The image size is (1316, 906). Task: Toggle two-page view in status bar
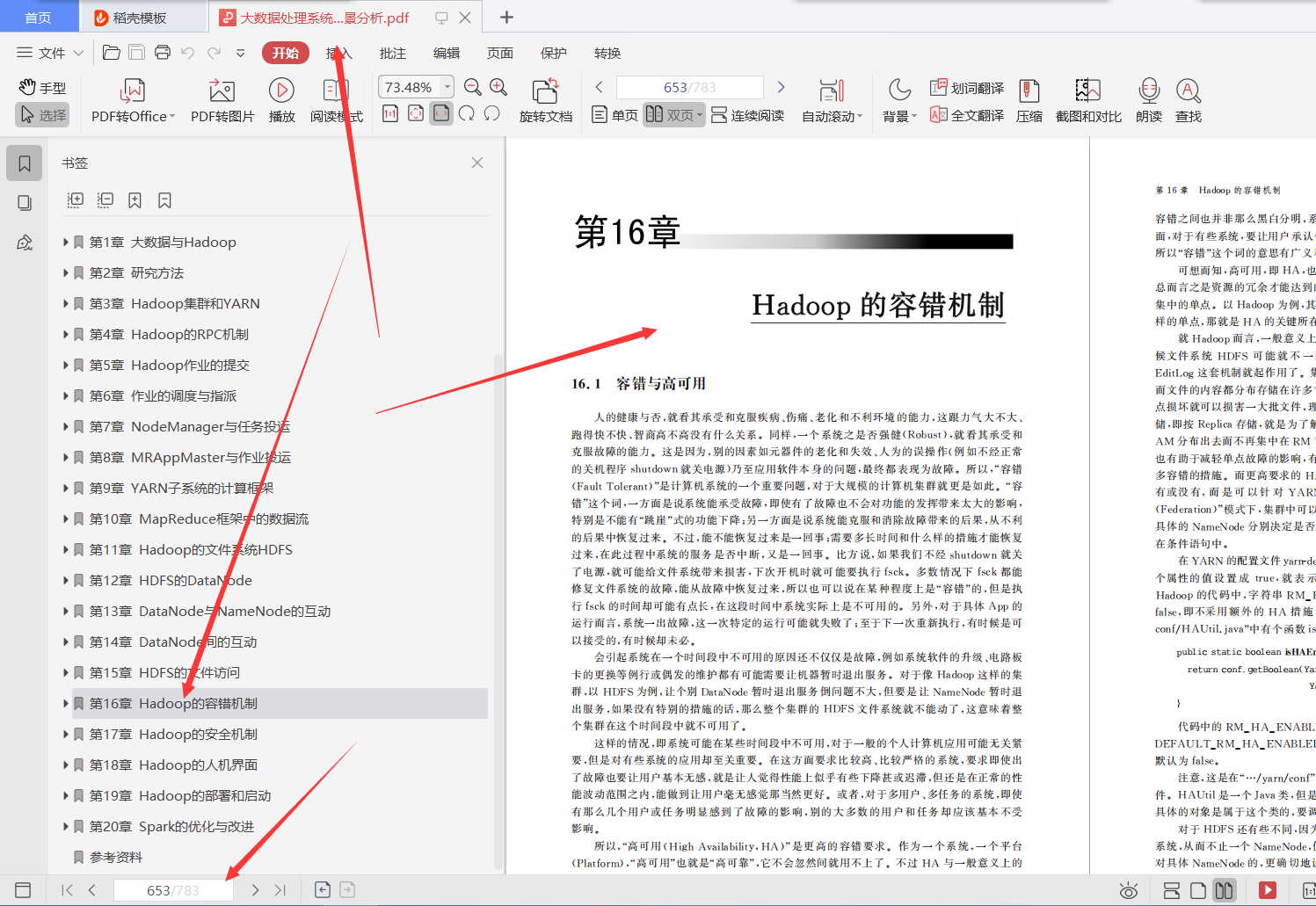click(x=1224, y=890)
